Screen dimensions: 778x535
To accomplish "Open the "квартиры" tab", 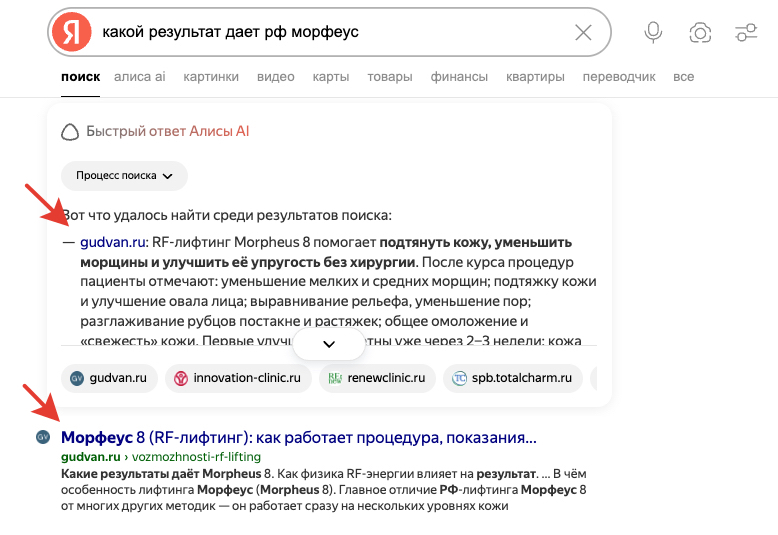I will click(535, 77).
